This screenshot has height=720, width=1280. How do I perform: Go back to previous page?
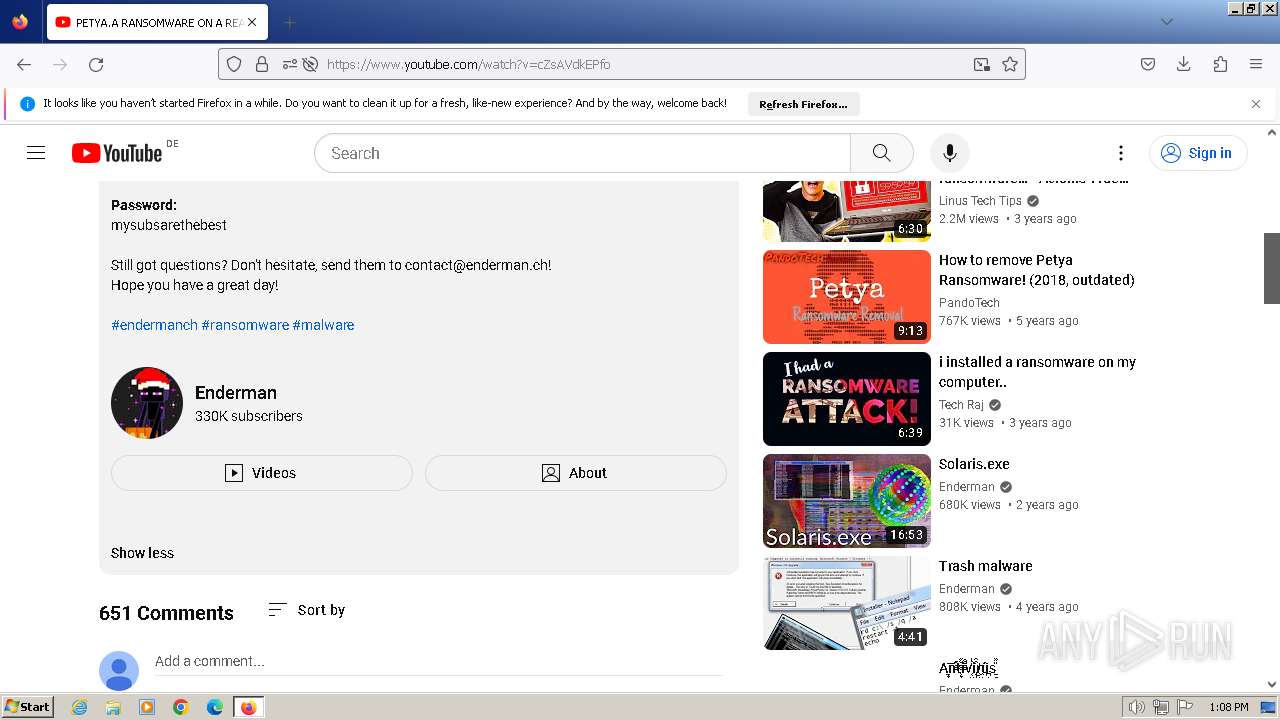pos(24,64)
